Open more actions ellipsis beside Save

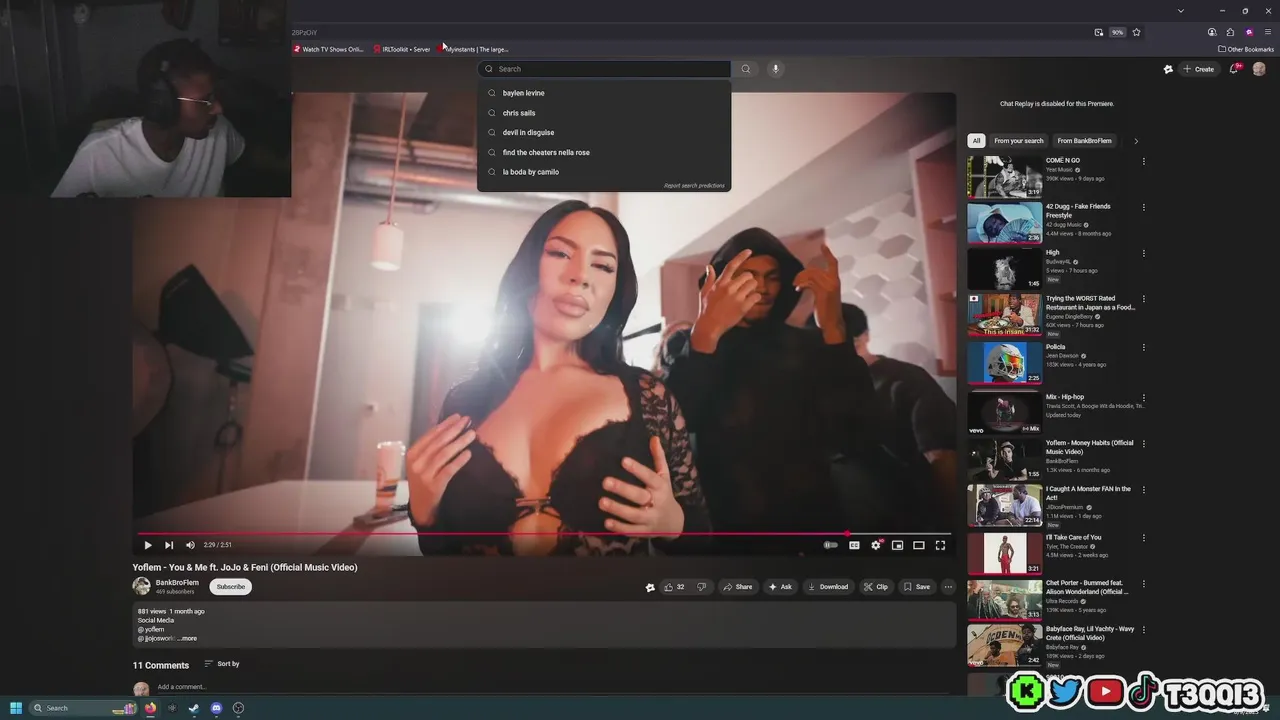pos(948,587)
